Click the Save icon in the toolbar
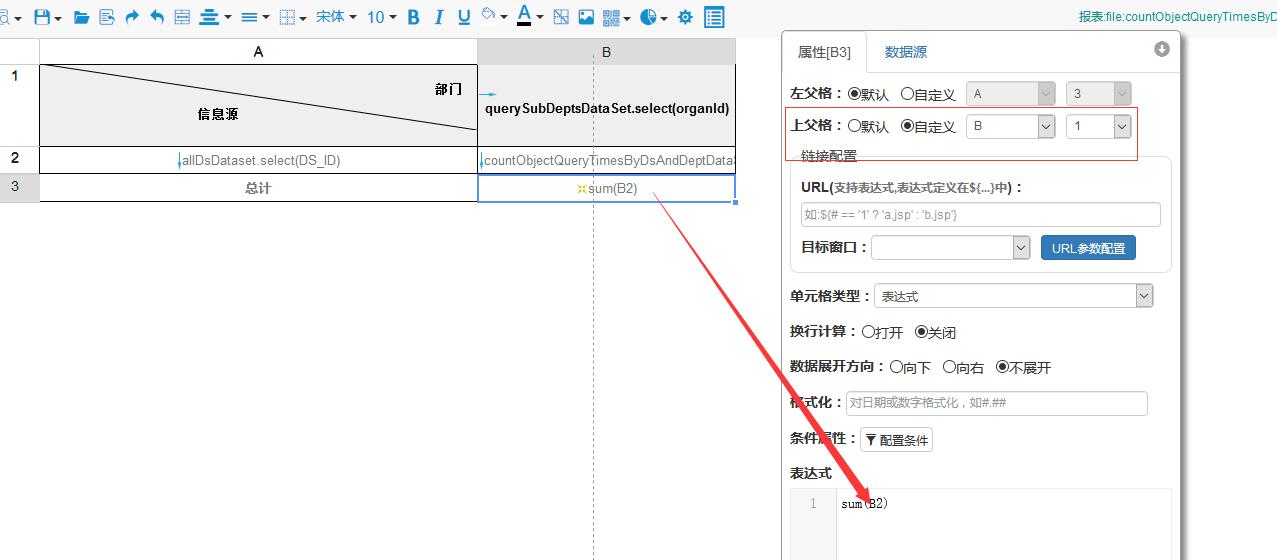 coord(42,17)
